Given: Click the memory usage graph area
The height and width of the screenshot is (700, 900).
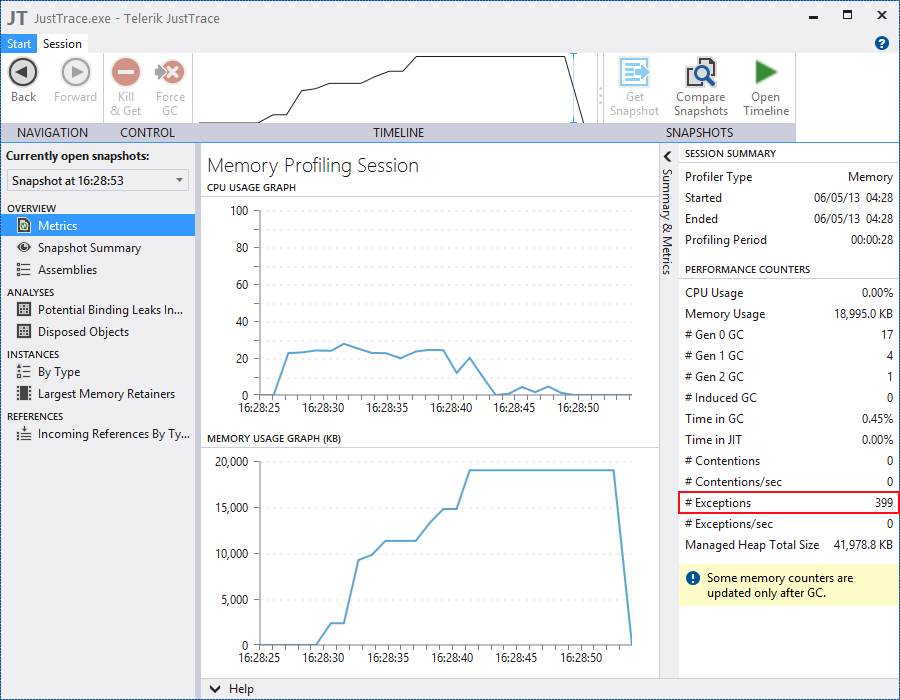Looking at the screenshot, I should click(x=445, y=554).
